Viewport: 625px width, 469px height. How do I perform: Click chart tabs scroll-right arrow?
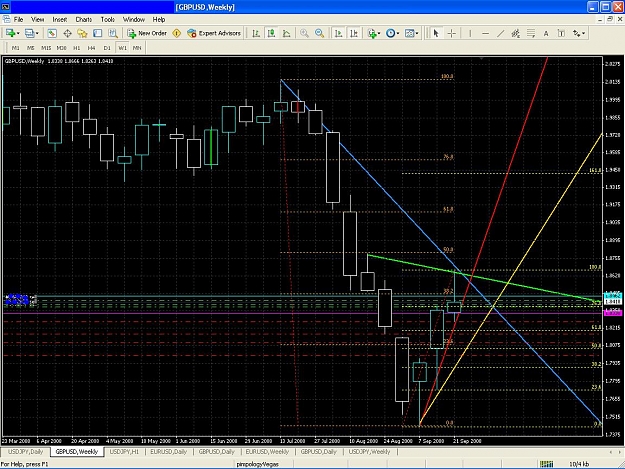[619, 452]
